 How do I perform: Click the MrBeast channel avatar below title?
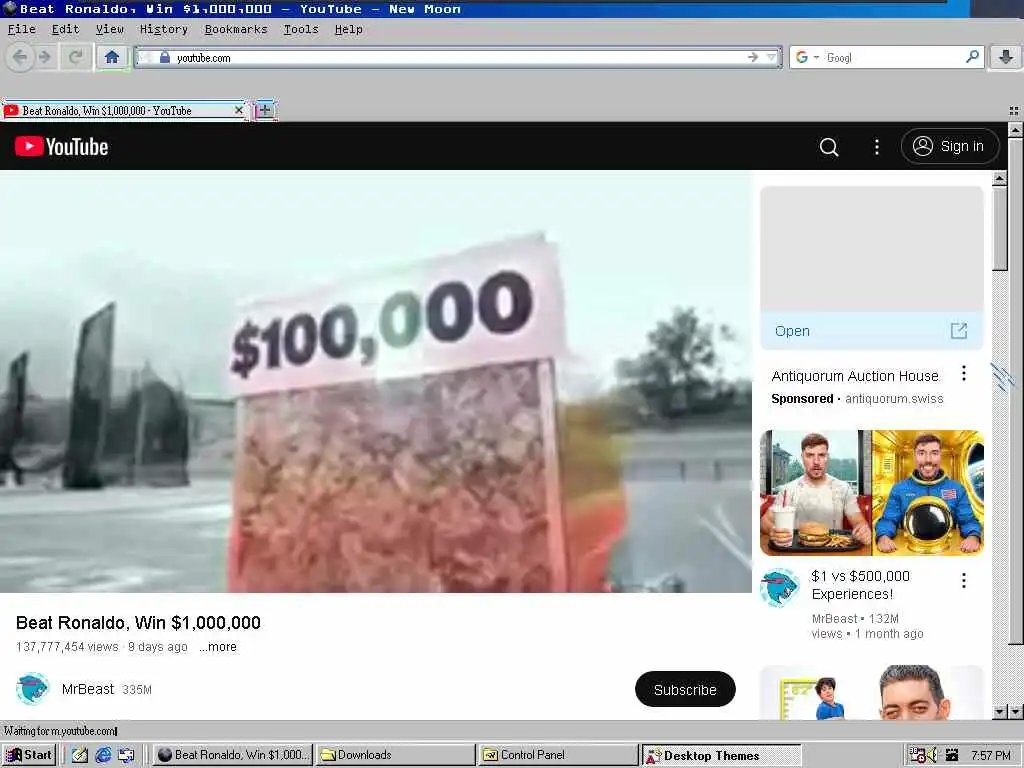pos(32,689)
